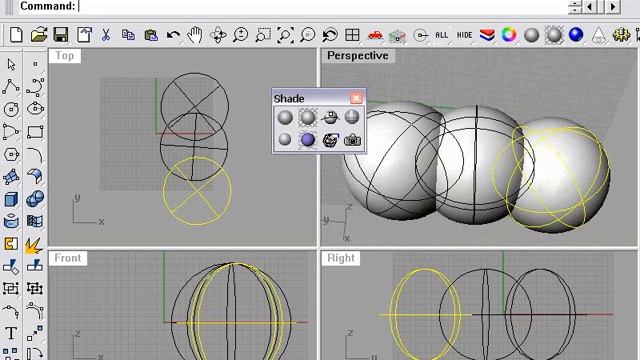Open a file with the folder icon
640x360 pixels.
pos(39,35)
